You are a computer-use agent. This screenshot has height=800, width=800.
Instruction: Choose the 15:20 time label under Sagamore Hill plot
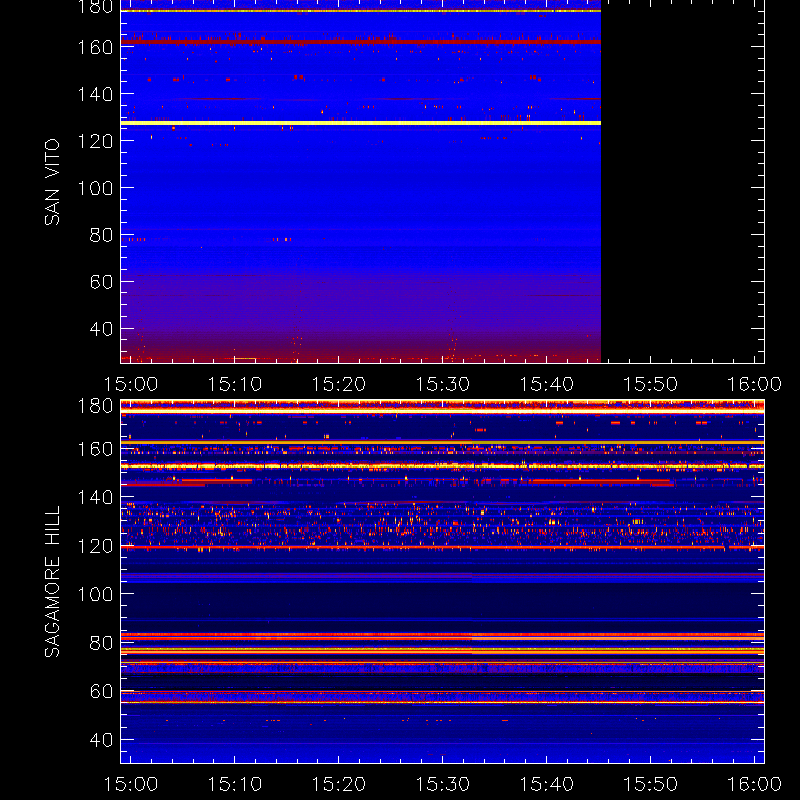[338, 784]
